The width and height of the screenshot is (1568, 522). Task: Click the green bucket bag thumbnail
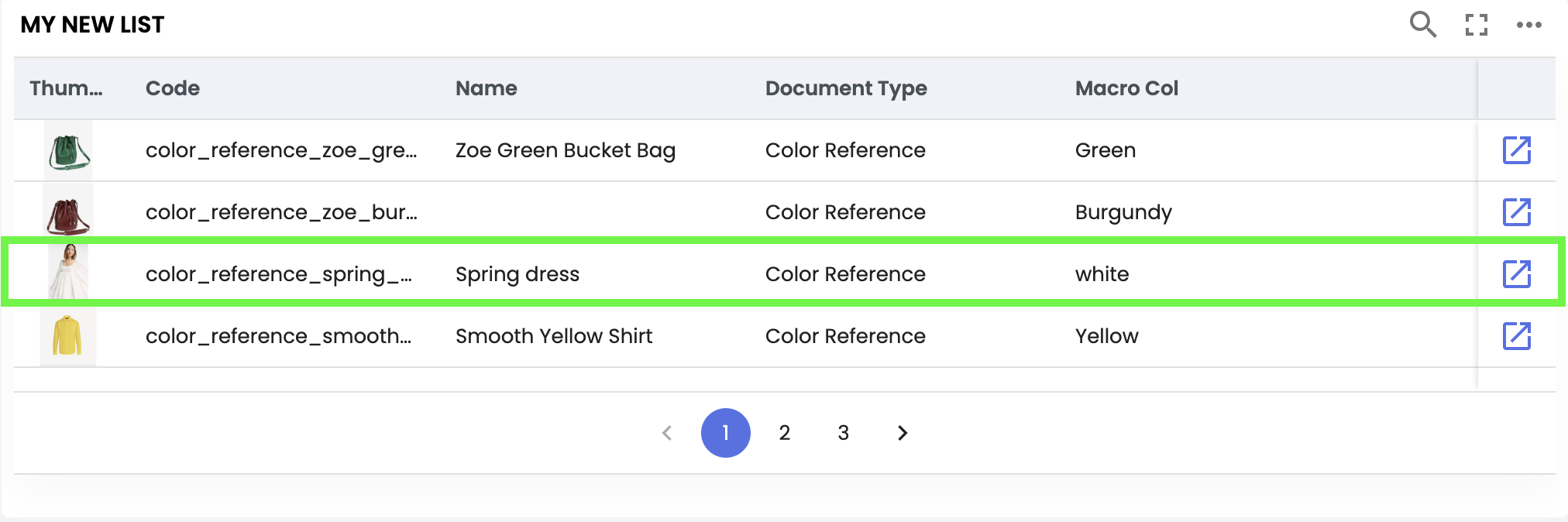(68, 151)
